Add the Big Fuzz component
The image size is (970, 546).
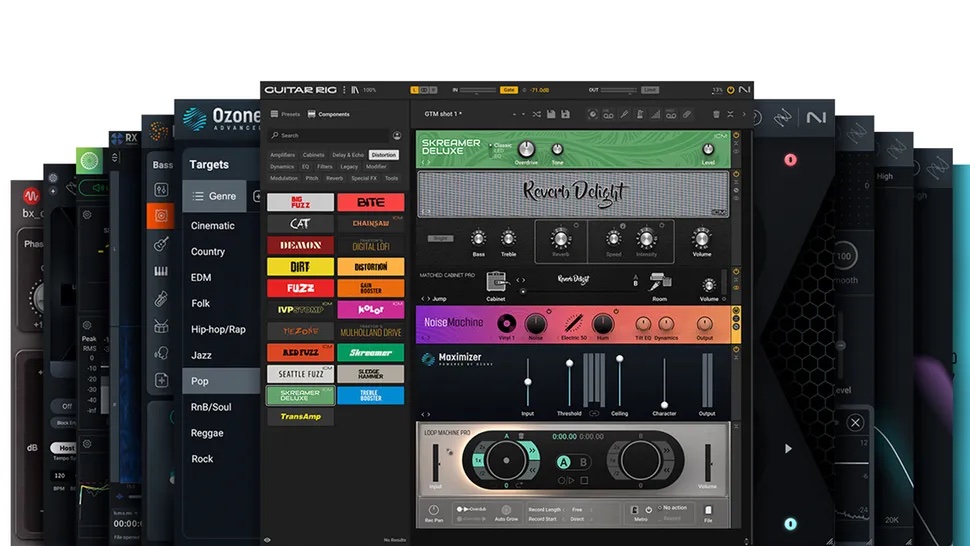[301, 202]
